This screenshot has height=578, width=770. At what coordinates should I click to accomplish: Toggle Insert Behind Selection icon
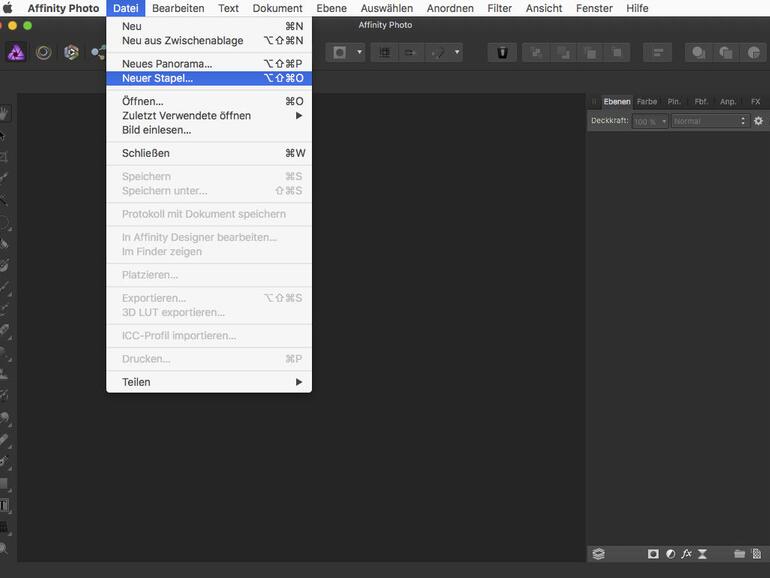699,52
